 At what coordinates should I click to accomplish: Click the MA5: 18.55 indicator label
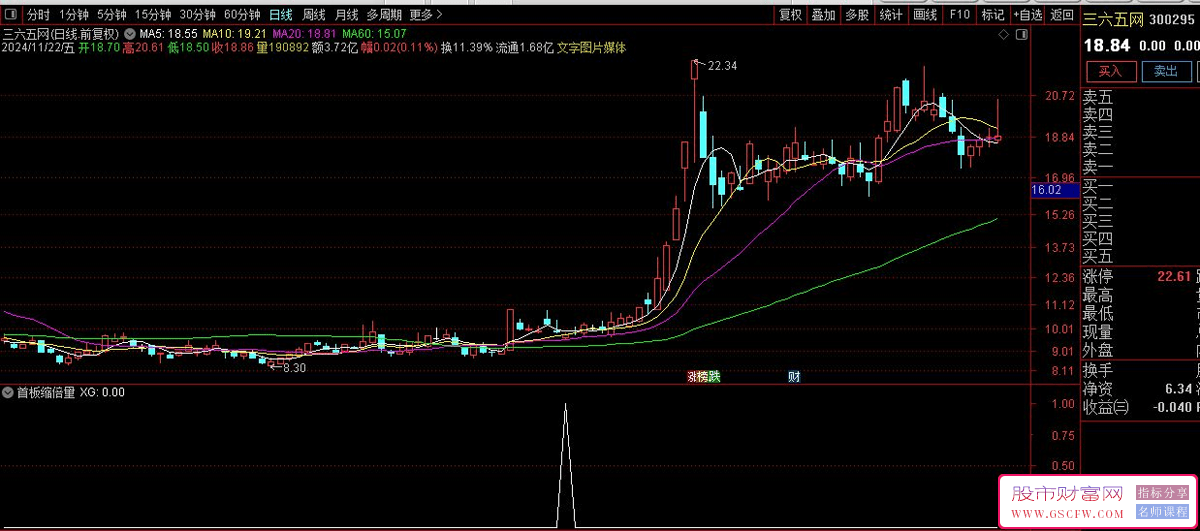pos(168,33)
